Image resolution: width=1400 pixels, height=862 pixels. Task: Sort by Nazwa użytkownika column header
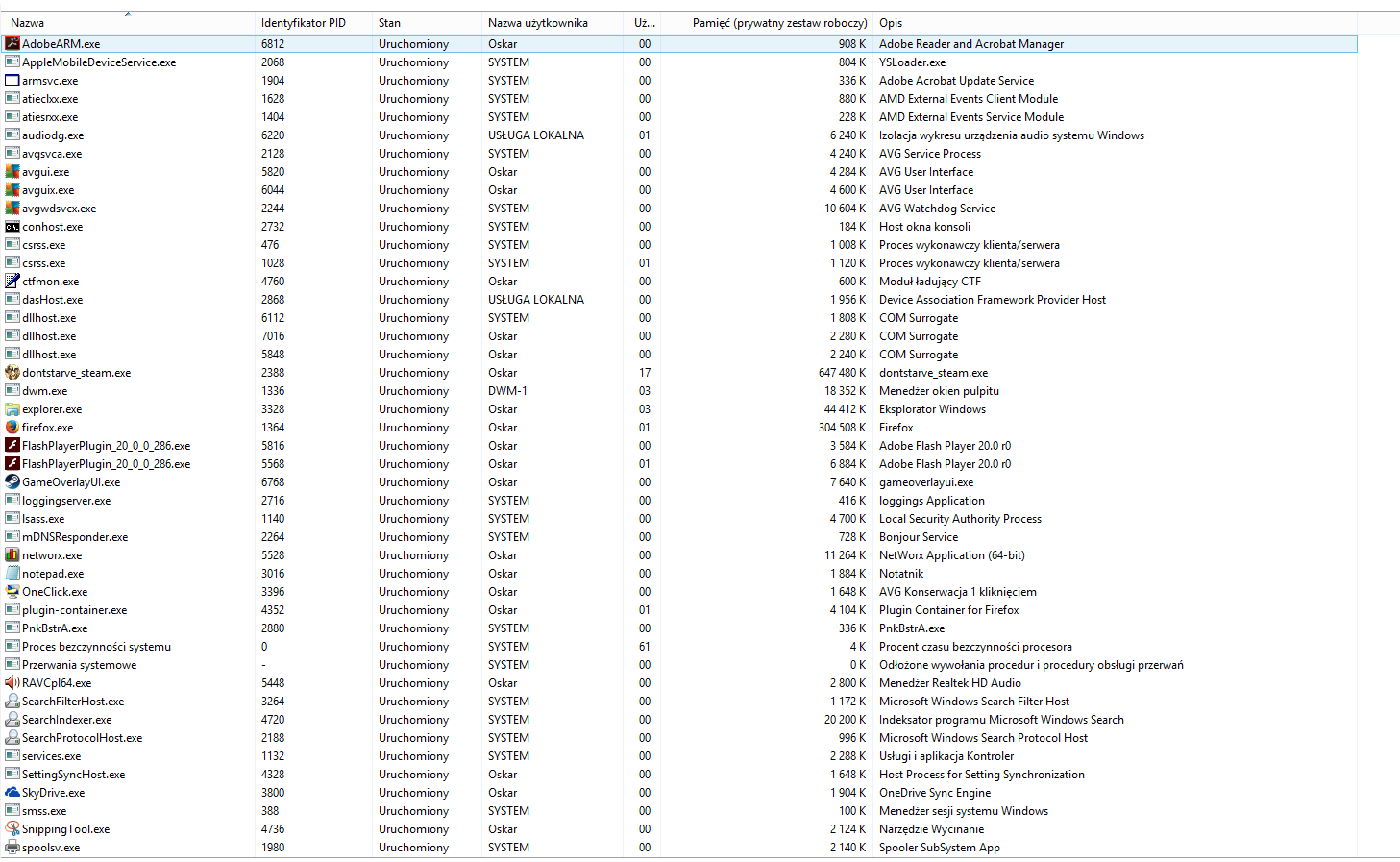[537, 23]
